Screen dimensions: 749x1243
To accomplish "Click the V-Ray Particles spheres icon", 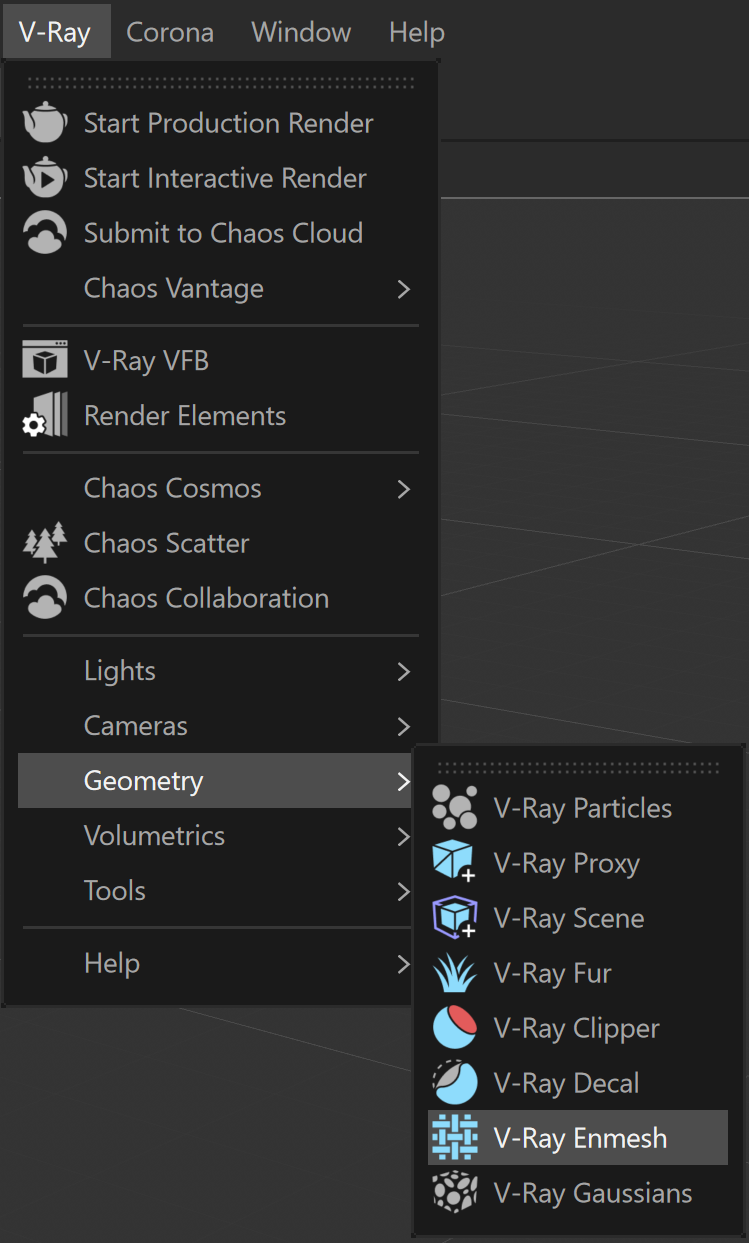I will [x=455, y=808].
